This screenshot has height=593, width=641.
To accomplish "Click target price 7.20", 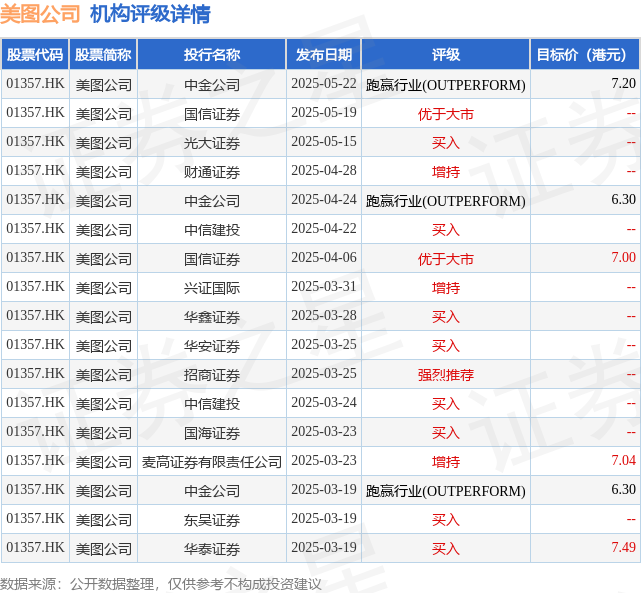I will [x=623, y=84].
